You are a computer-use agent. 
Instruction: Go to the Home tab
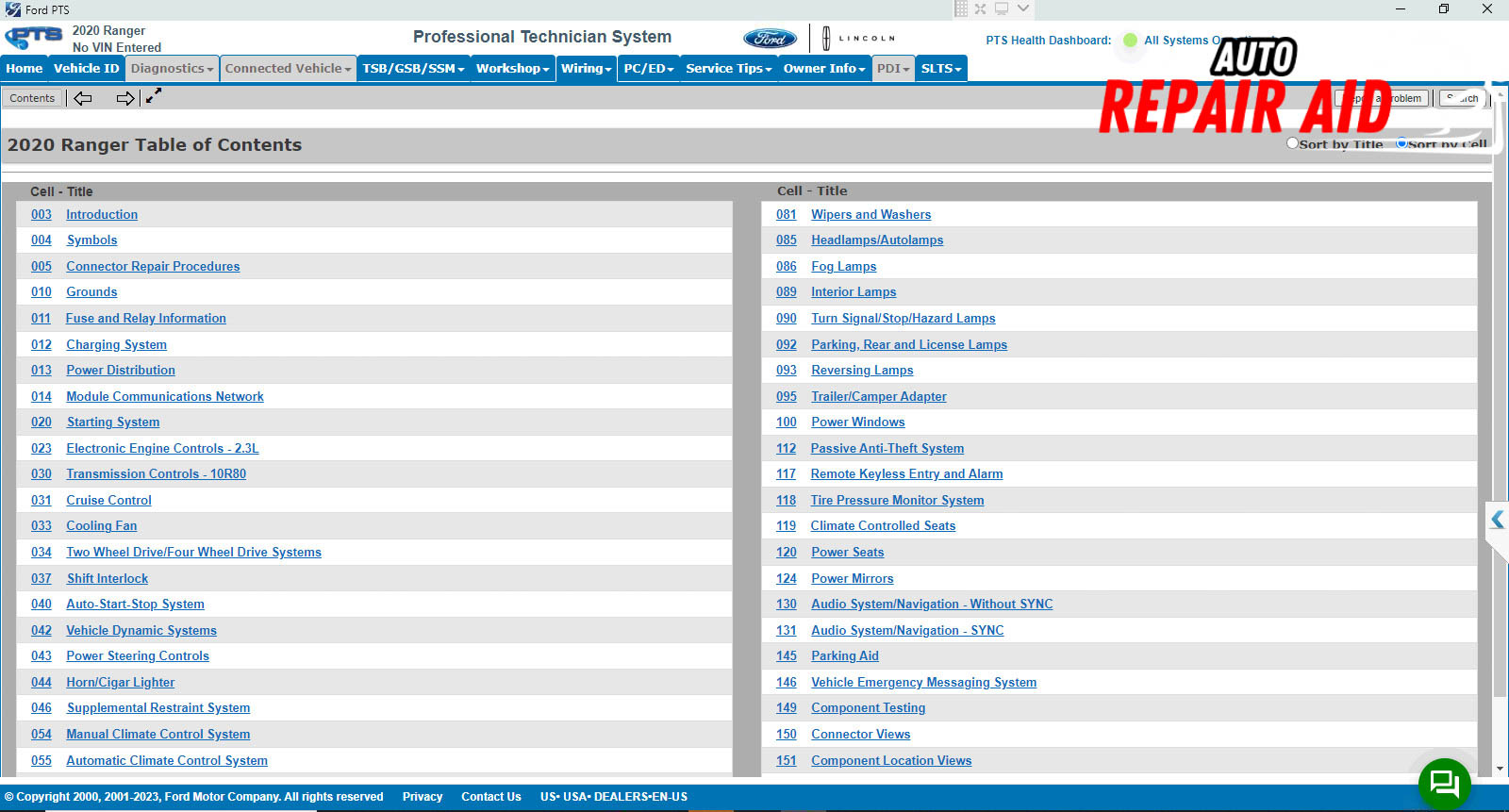click(25, 69)
